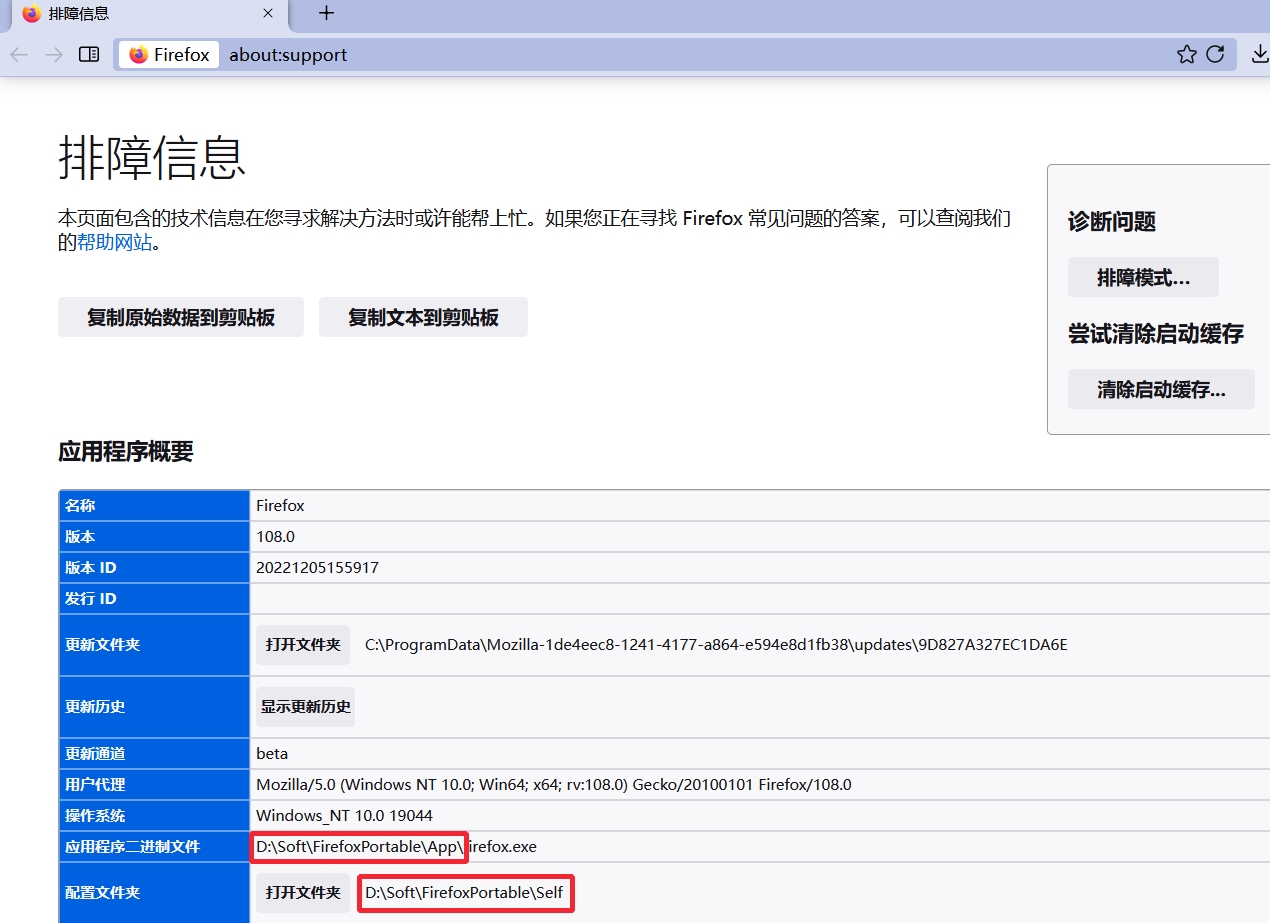Open a new tab with the plus icon
This screenshot has height=923, width=1270.
(x=326, y=13)
